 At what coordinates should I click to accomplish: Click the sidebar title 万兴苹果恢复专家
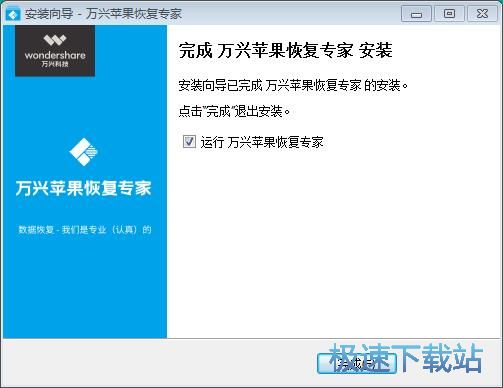point(83,188)
